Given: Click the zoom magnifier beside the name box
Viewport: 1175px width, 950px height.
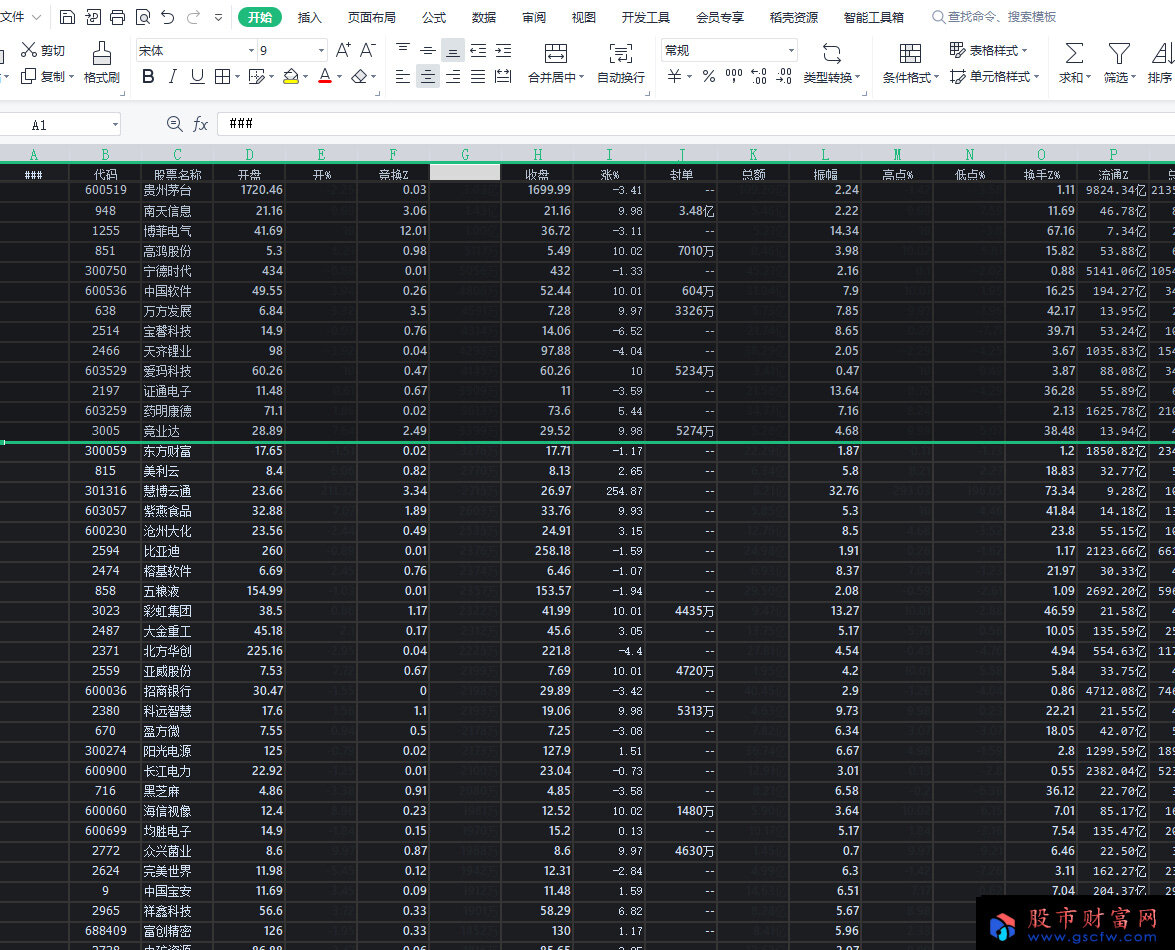Looking at the screenshot, I should point(175,124).
